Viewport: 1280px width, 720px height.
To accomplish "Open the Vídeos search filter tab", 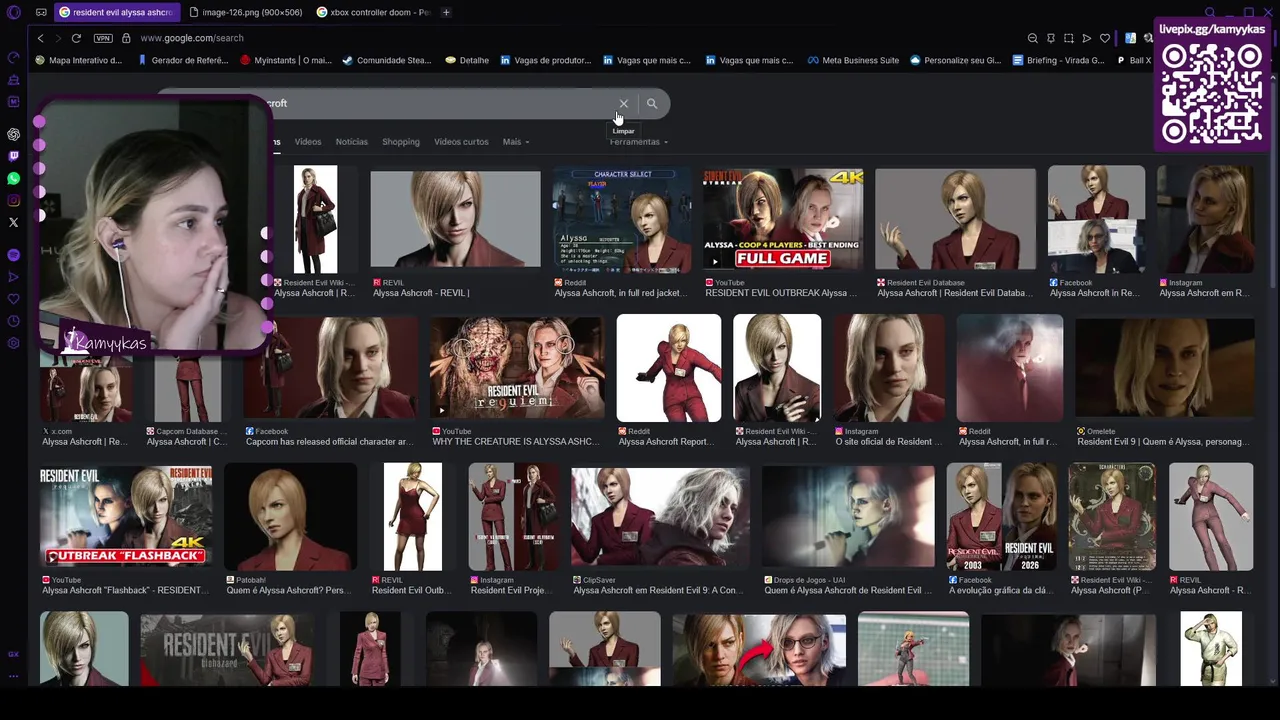I will pyautogui.click(x=308, y=142).
